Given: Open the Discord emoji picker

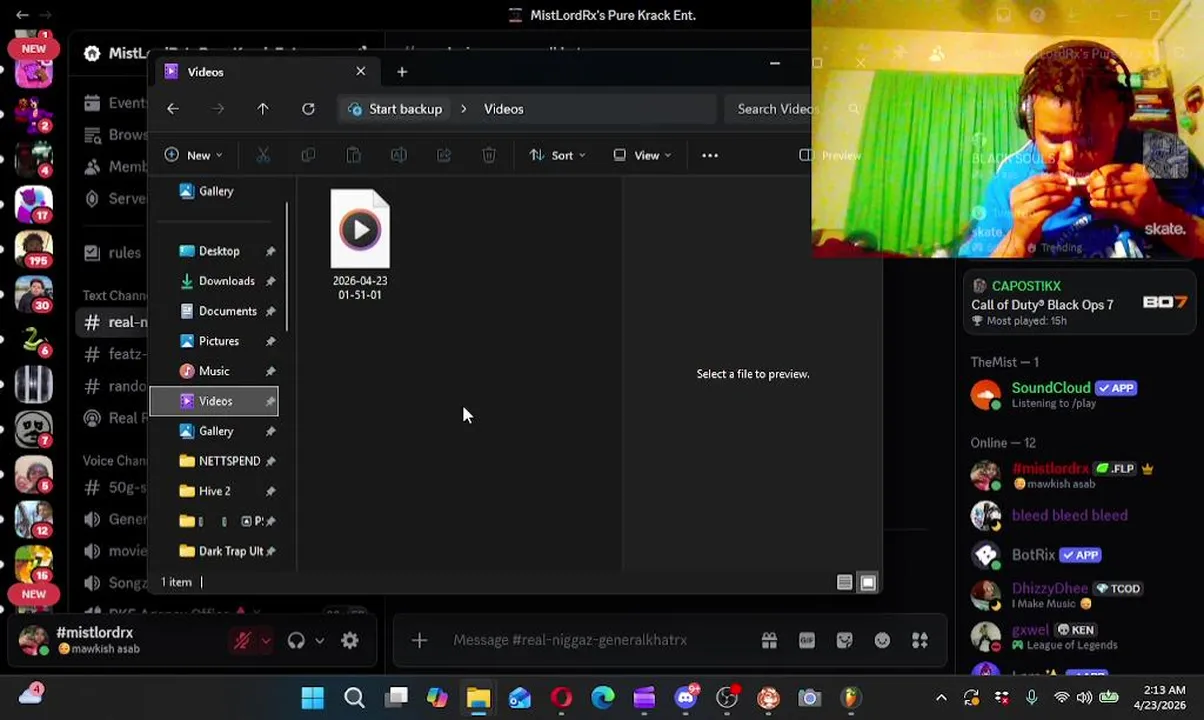Looking at the screenshot, I should pos(882,640).
